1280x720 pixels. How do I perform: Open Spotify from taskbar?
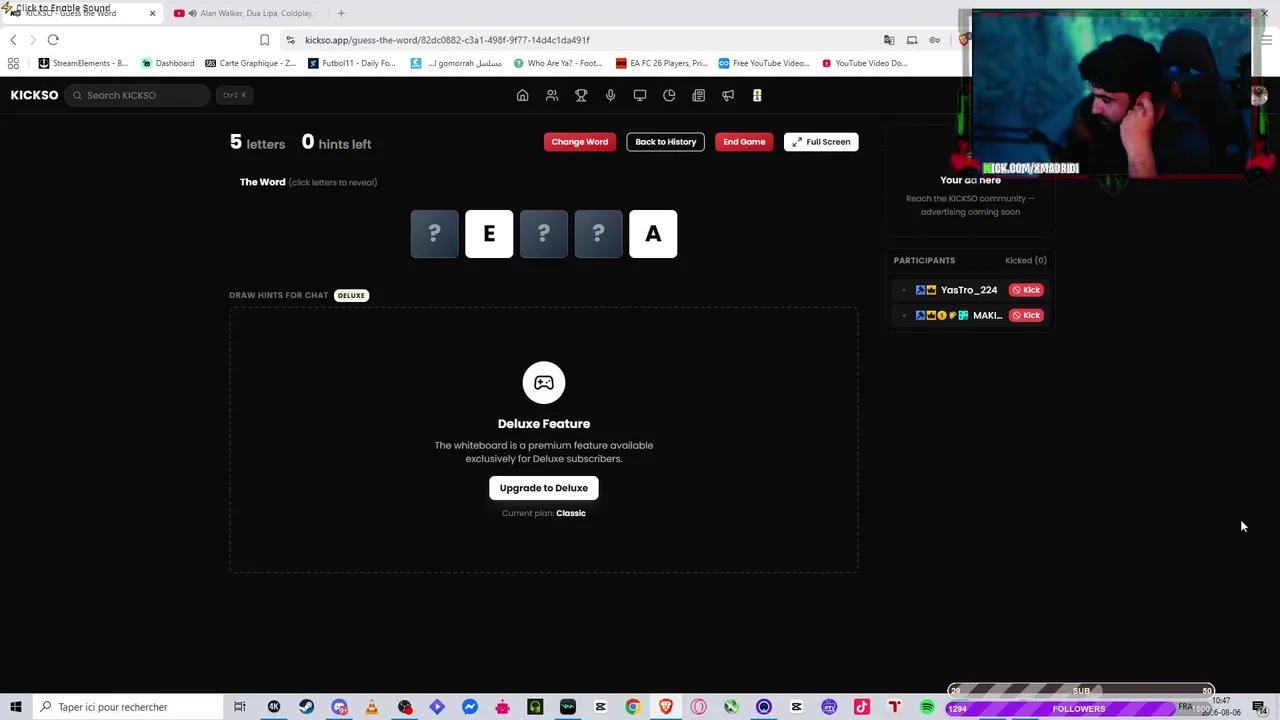(927, 707)
